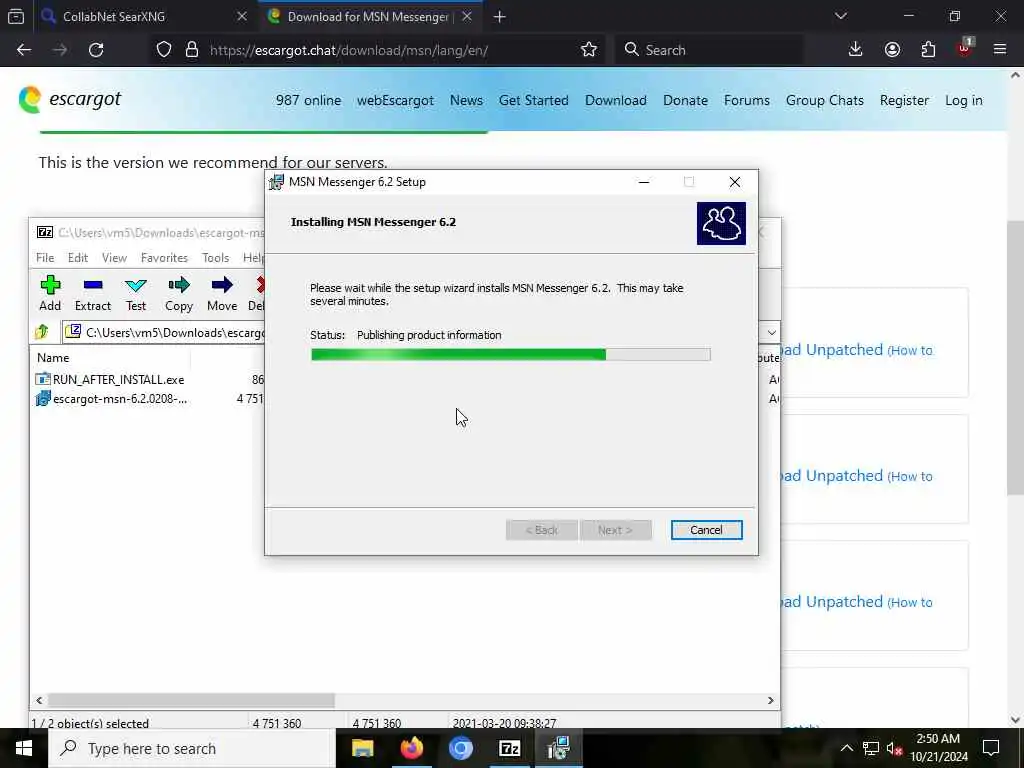Click the site padlock icon

tap(192, 50)
